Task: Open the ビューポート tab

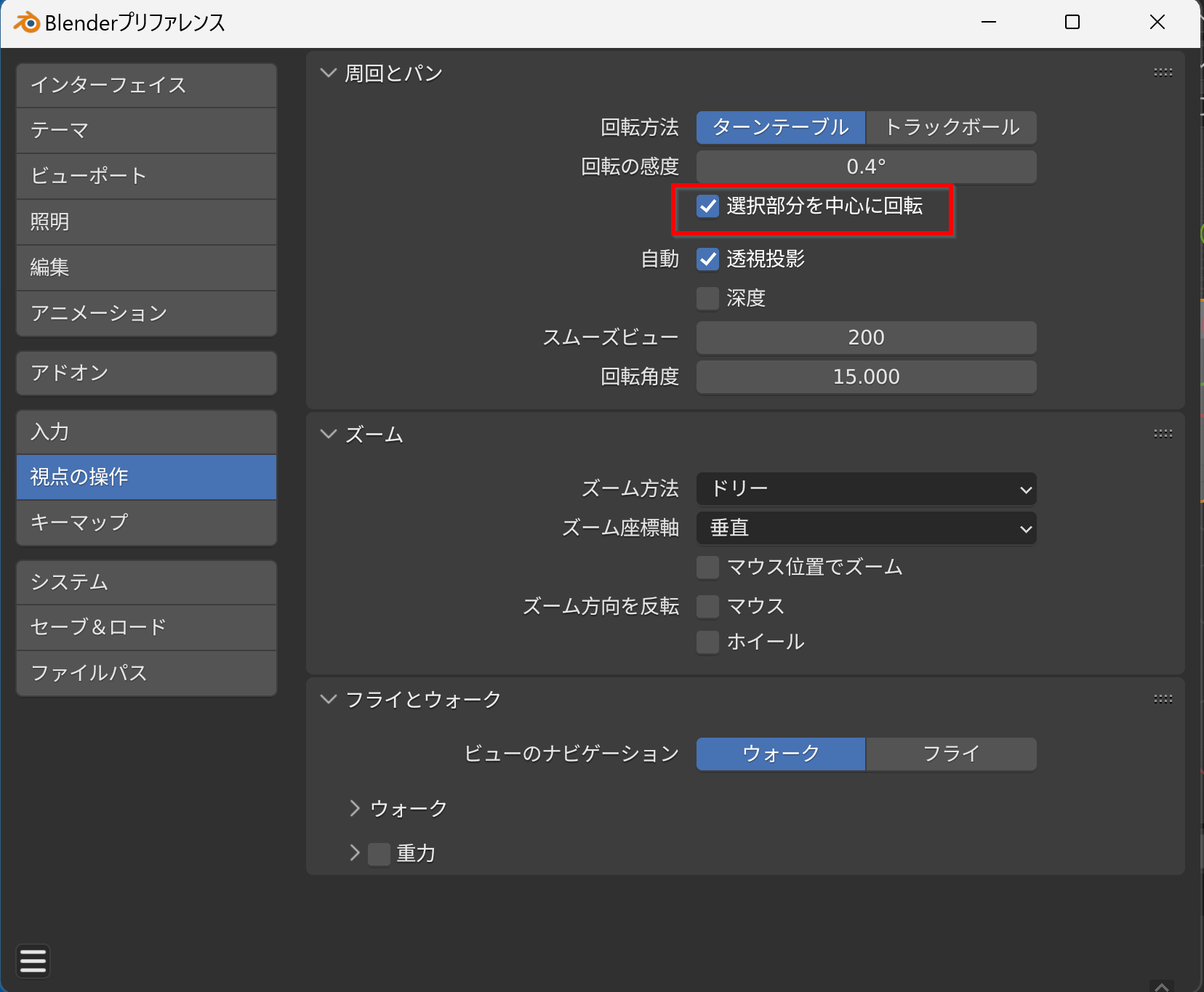Action: pyautogui.click(x=146, y=176)
